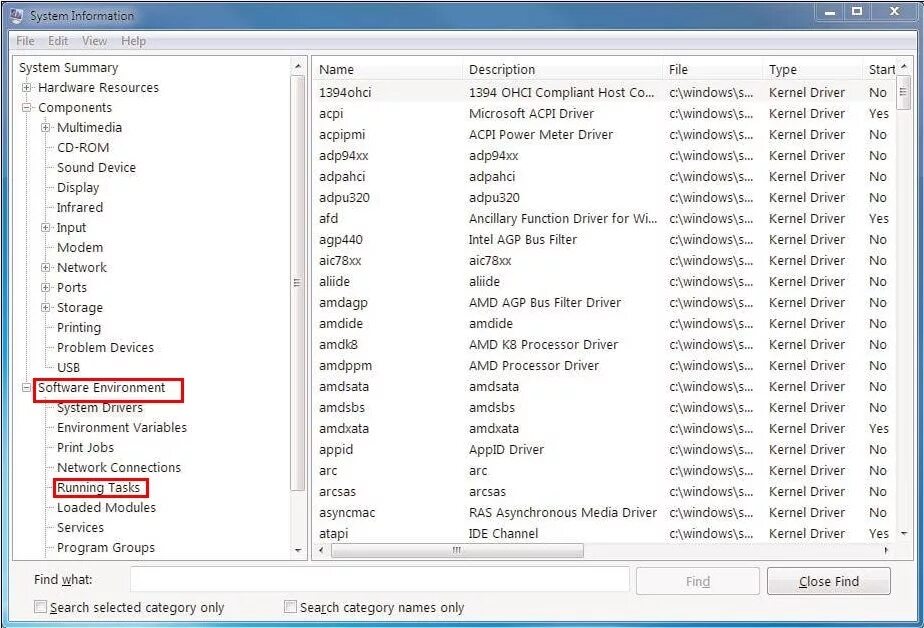
Task: Click the tree pane scroll-down arrow
Action: (x=298, y=550)
